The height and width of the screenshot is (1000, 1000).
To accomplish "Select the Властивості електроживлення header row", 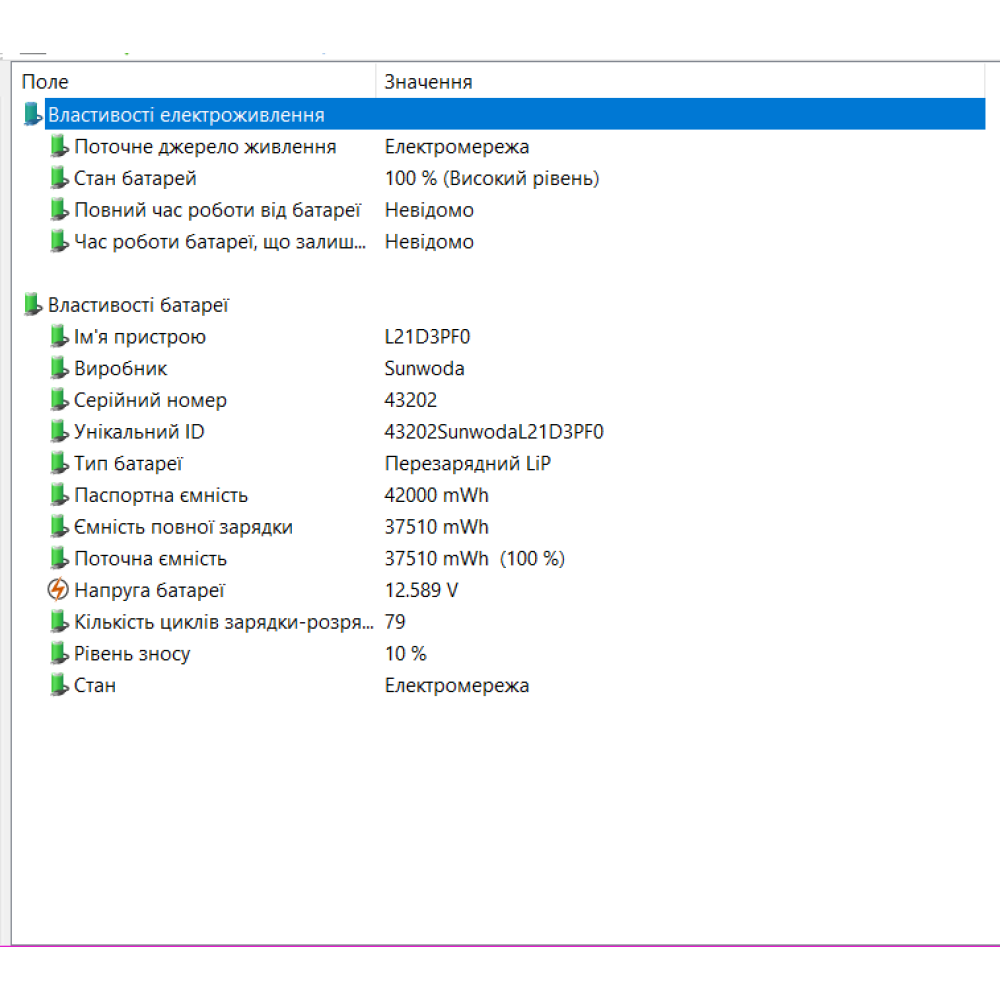I will click(186, 115).
